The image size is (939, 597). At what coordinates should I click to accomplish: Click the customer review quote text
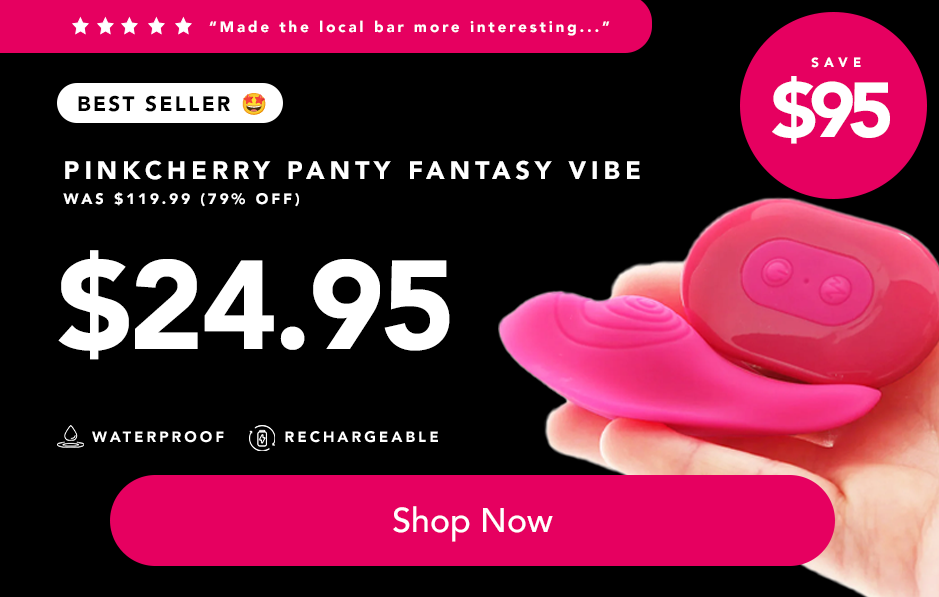click(410, 27)
